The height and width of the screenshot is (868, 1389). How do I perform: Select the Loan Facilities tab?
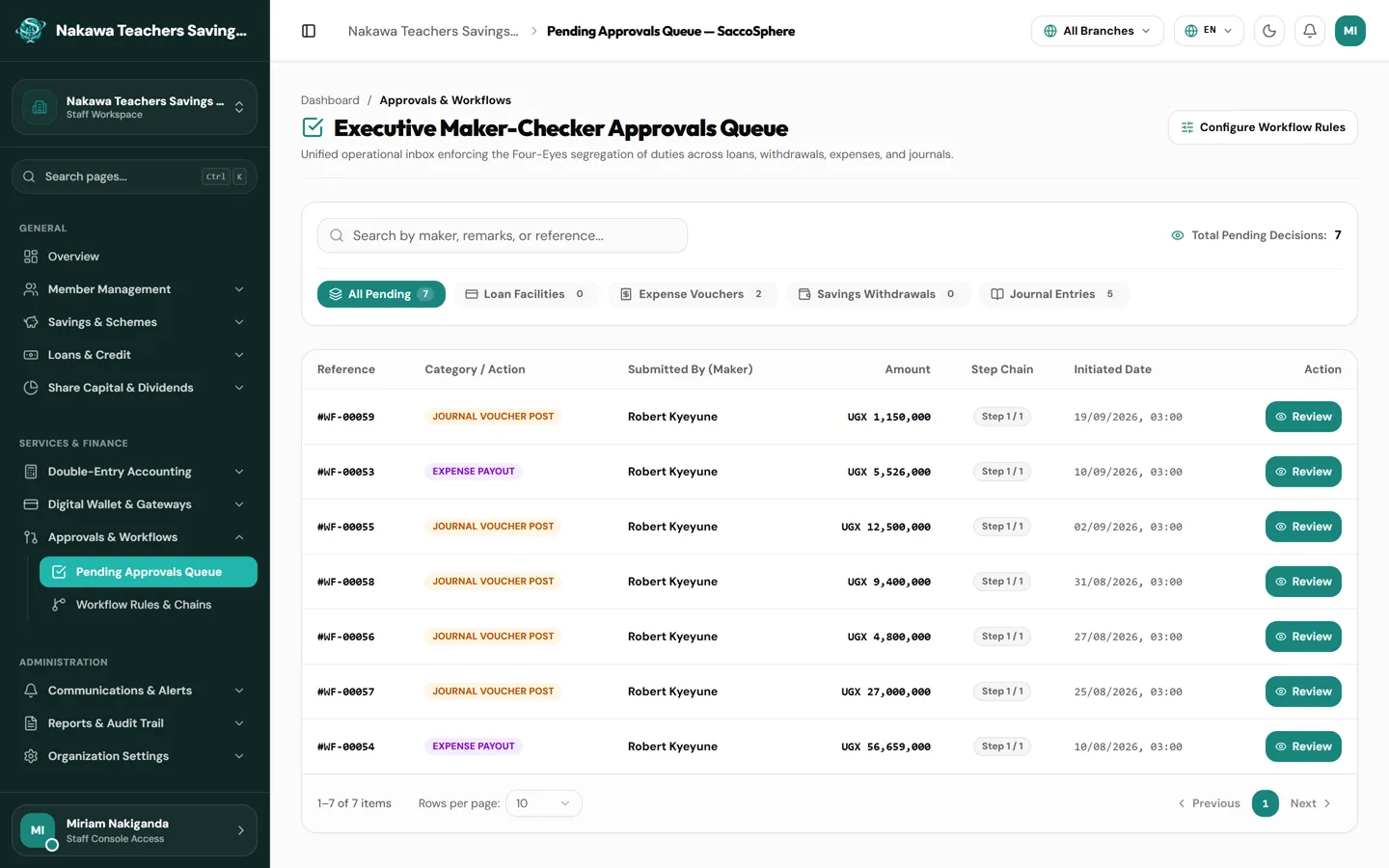coord(526,294)
